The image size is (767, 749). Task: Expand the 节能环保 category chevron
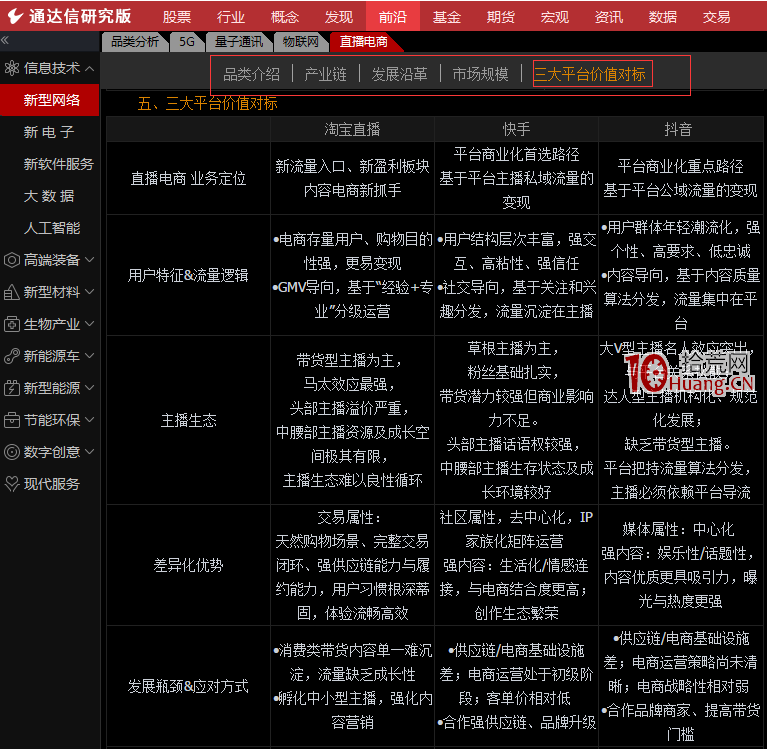90,420
